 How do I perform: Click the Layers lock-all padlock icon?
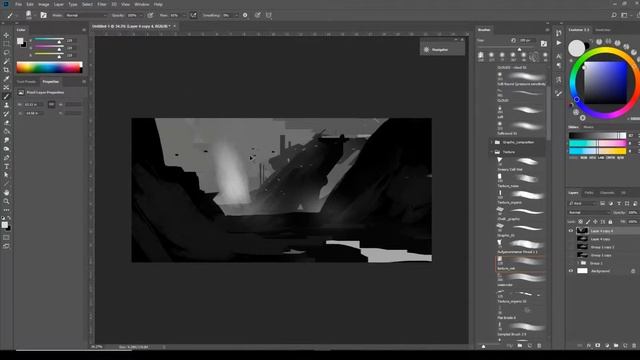(610, 222)
